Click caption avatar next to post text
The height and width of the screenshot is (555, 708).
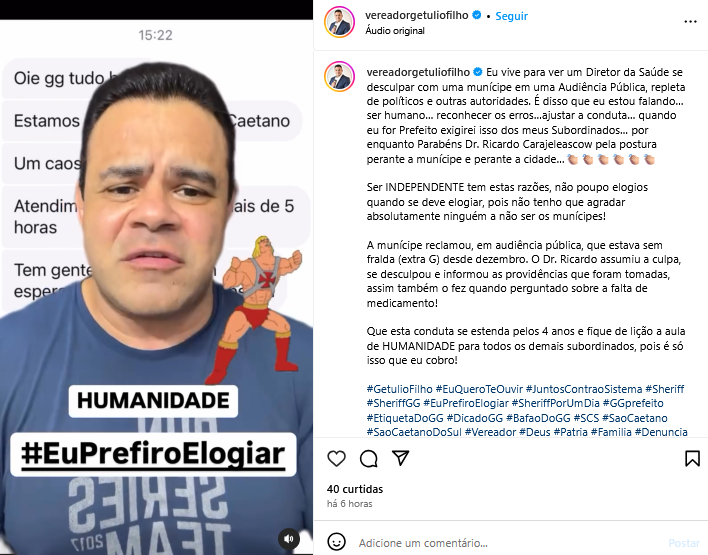click(x=339, y=76)
